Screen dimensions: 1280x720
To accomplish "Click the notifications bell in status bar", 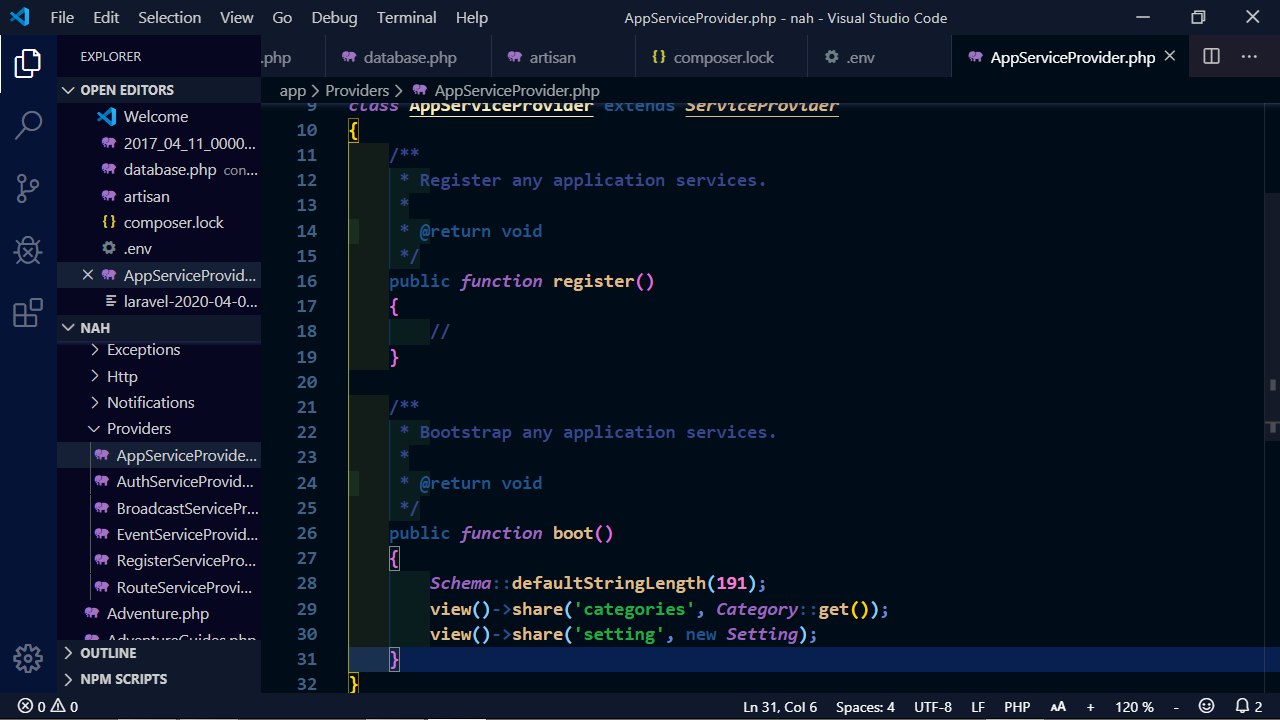I will 1249,707.
